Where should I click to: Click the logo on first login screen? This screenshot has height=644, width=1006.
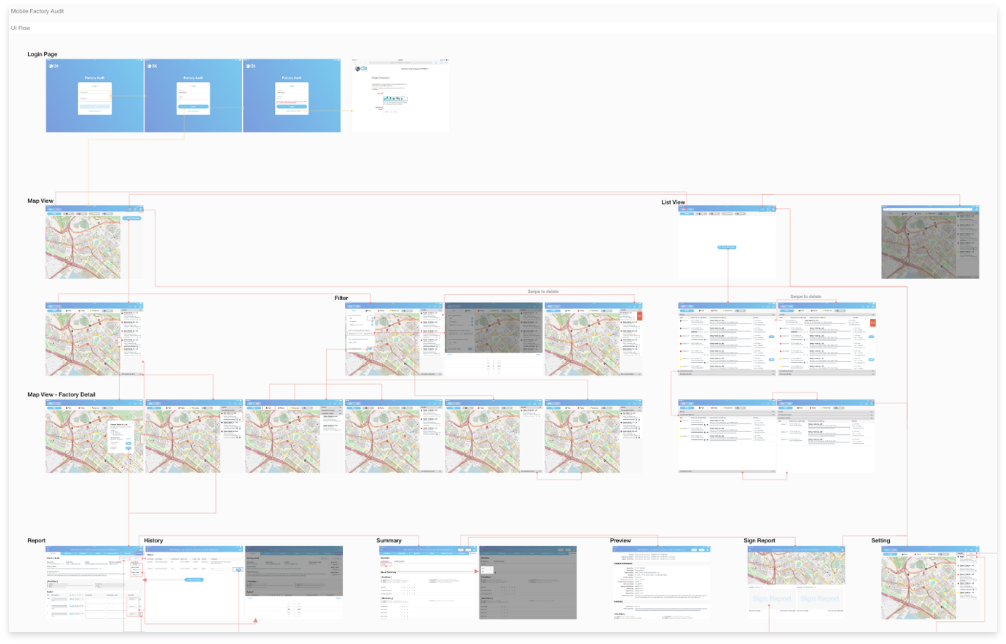54,65
